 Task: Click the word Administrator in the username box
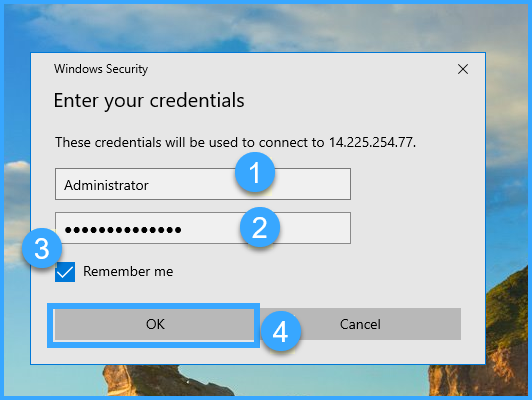[107, 185]
